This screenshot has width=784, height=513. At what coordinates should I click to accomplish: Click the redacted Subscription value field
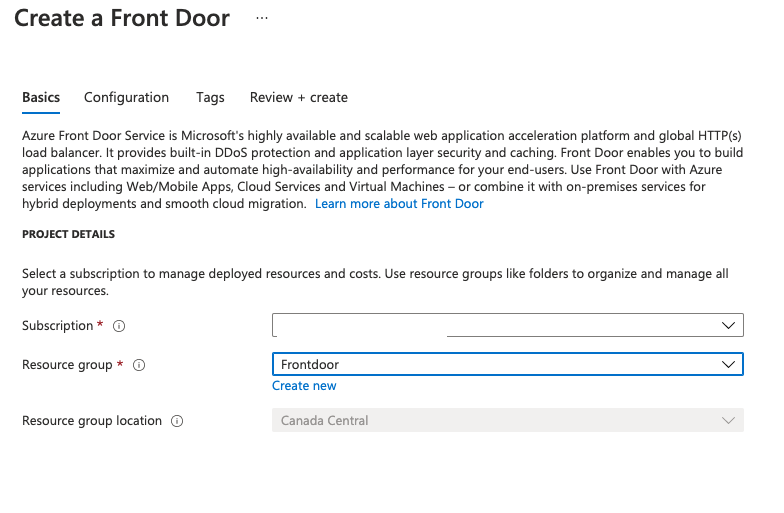pyautogui.click(x=360, y=326)
